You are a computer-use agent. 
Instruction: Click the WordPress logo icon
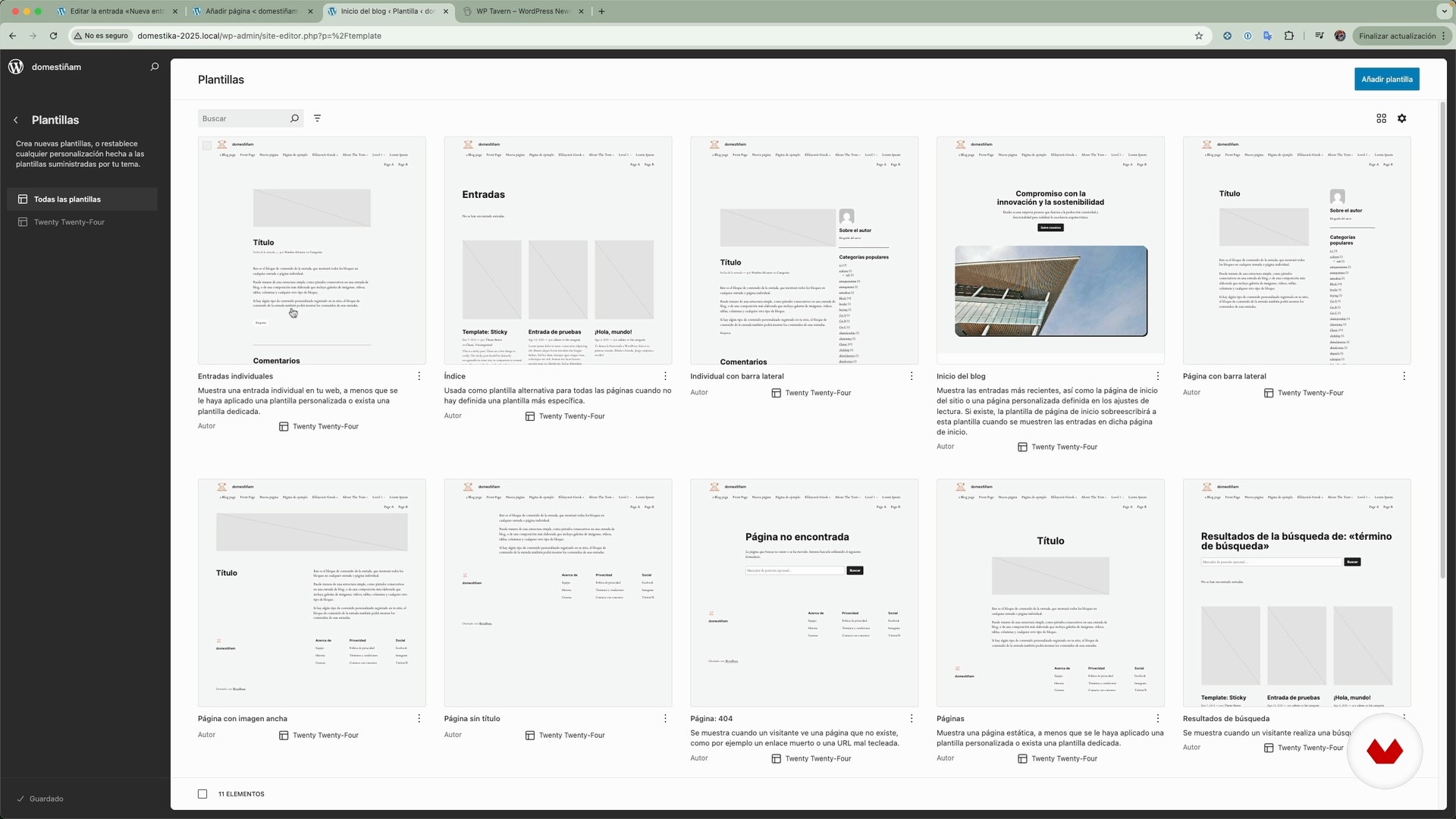(x=16, y=67)
